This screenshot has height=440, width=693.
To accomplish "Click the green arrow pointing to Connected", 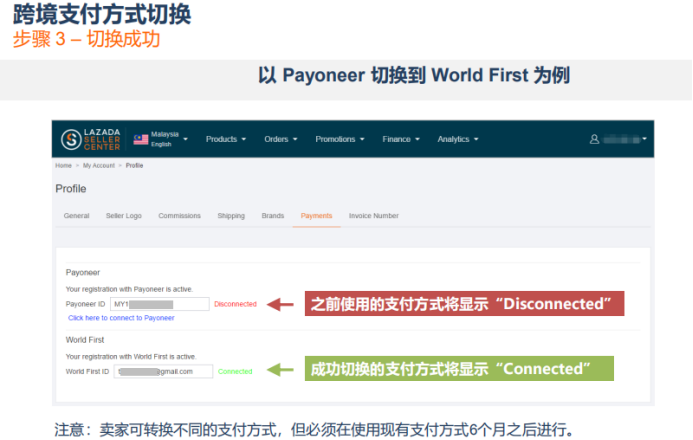I will (x=282, y=370).
